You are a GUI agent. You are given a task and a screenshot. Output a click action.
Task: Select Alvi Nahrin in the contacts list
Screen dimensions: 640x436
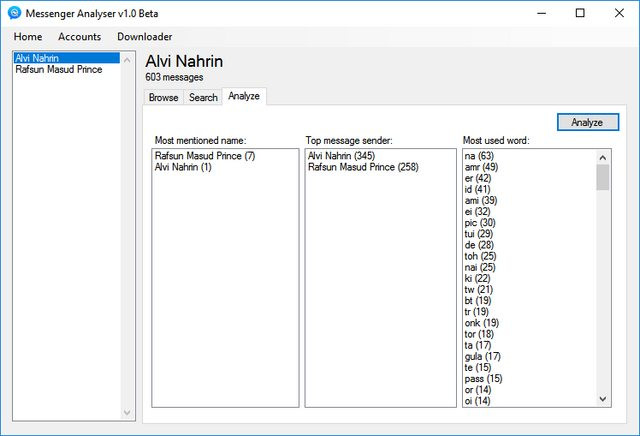point(67,58)
